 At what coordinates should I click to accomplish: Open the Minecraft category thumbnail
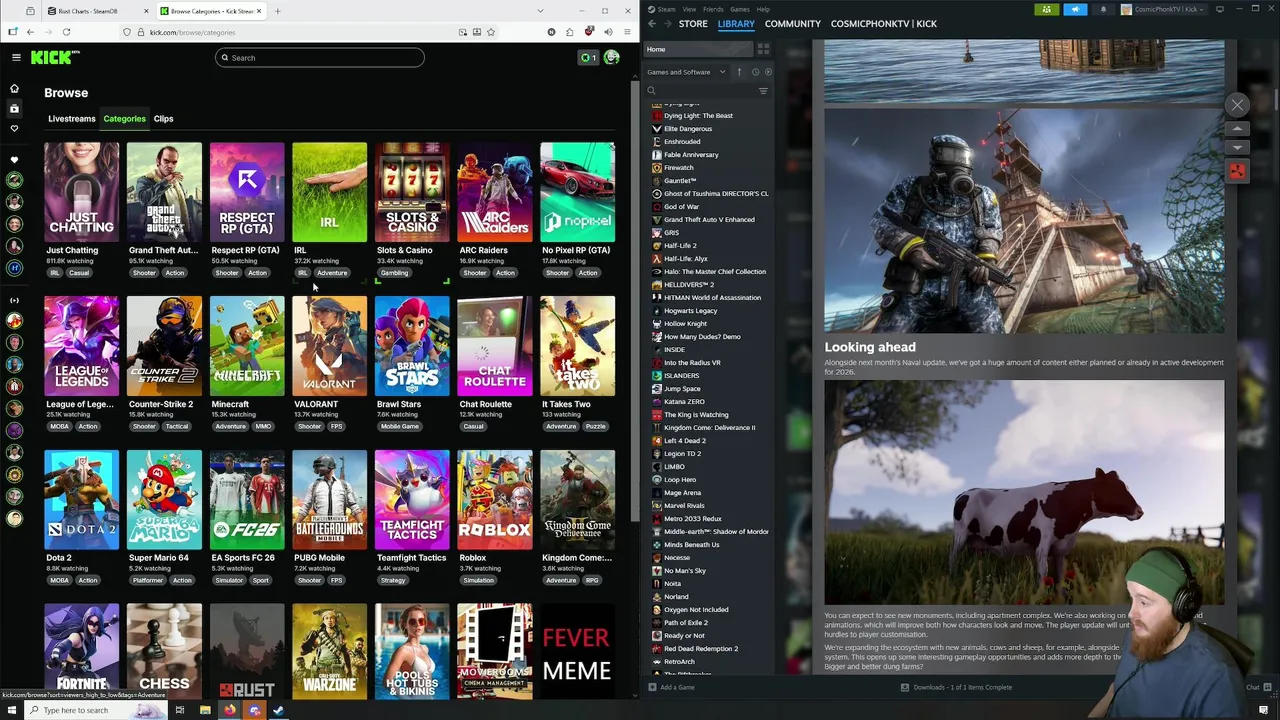click(x=247, y=346)
